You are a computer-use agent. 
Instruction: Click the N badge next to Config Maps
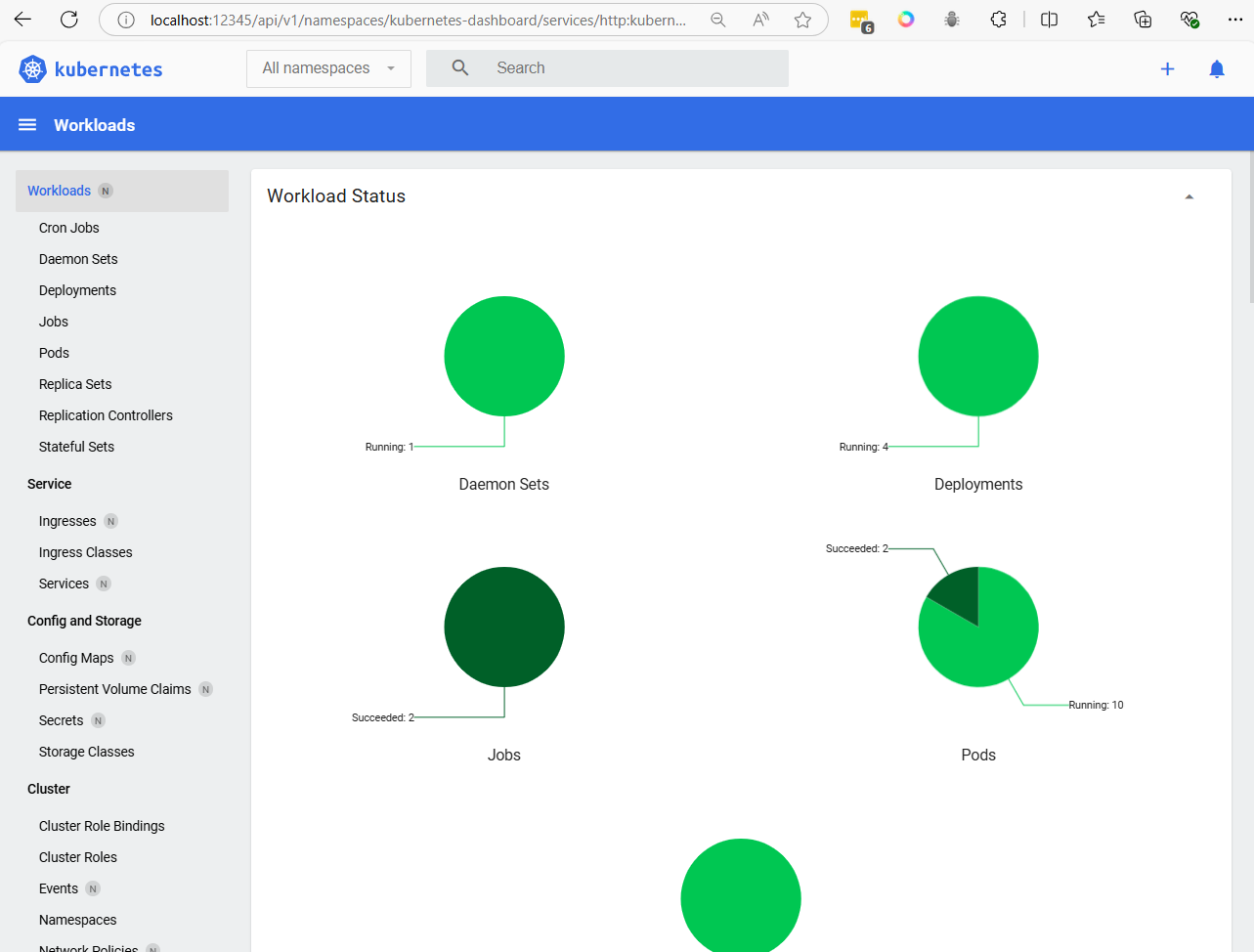[129, 658]
